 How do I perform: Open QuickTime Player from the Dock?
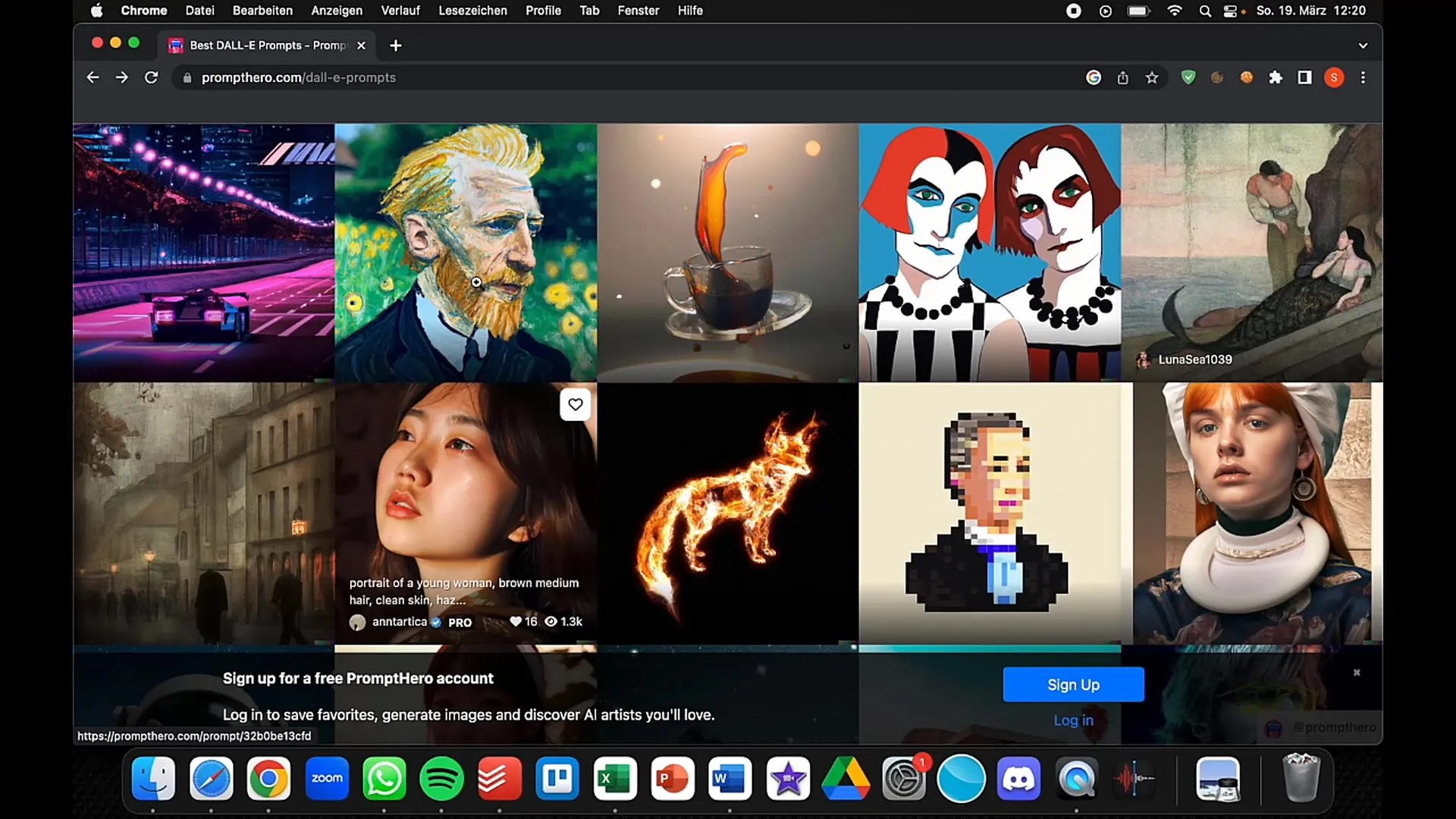click(1076, 779)
